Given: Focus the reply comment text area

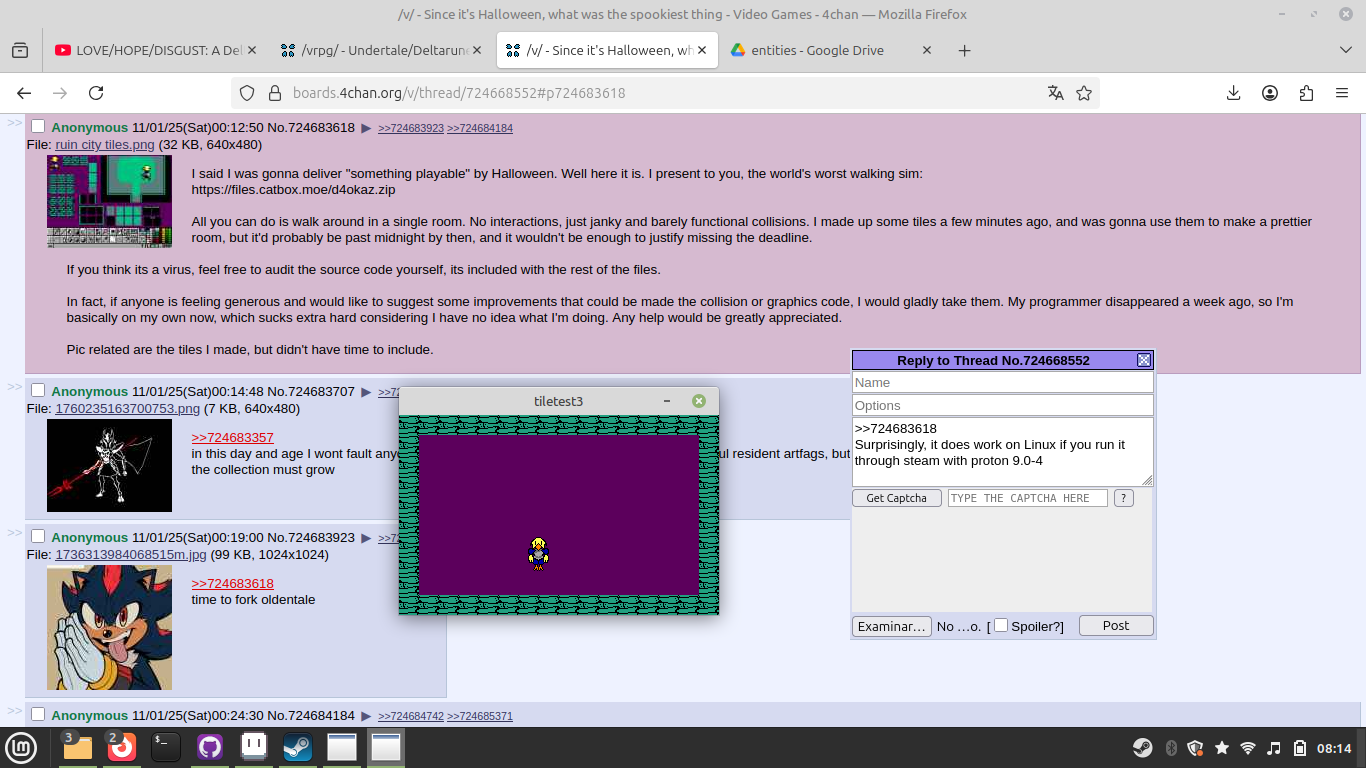Looking at the screenshot, I should point(1002,452).
